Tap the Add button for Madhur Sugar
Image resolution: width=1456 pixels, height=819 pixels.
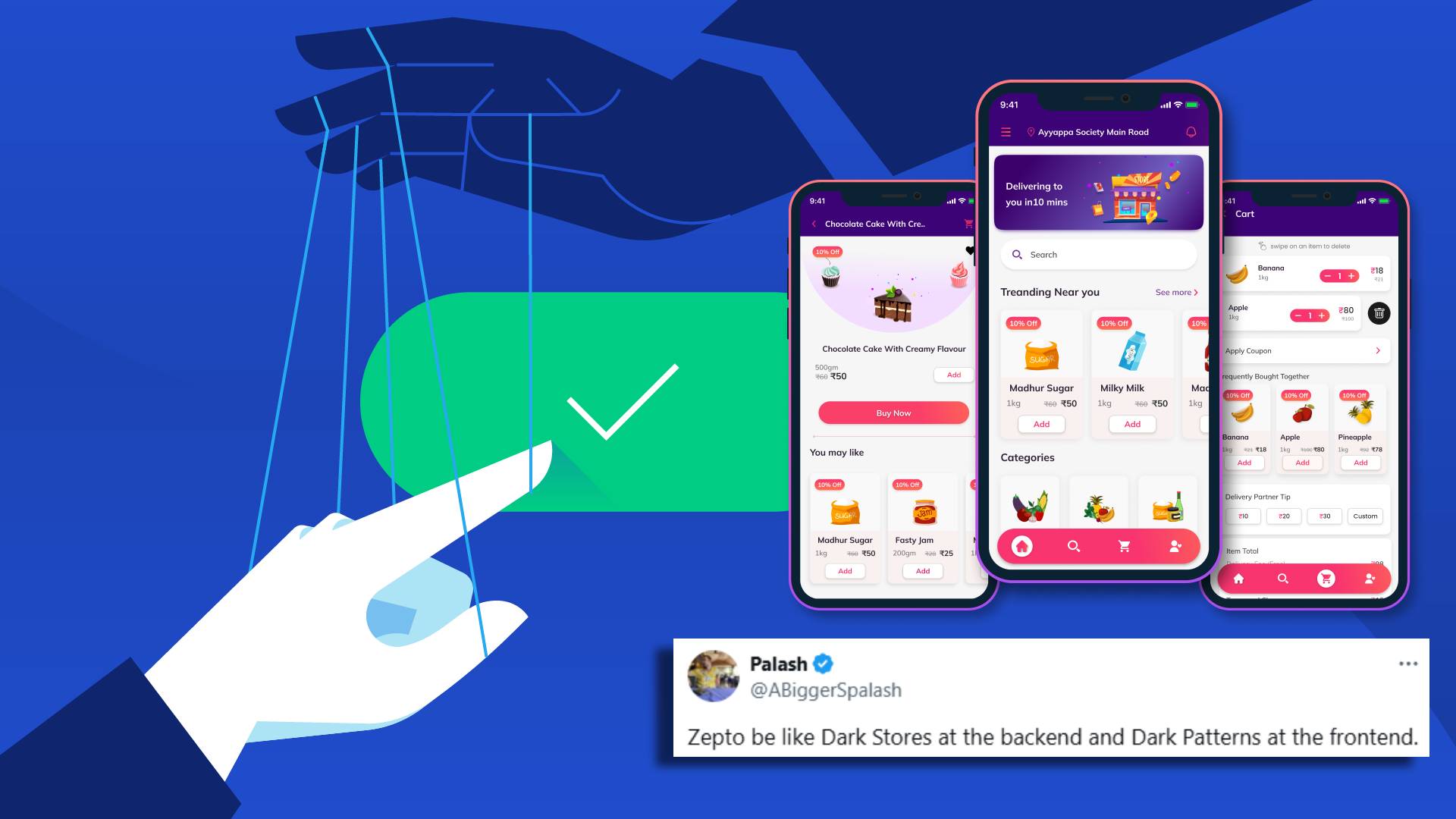tap(1042, 424)
